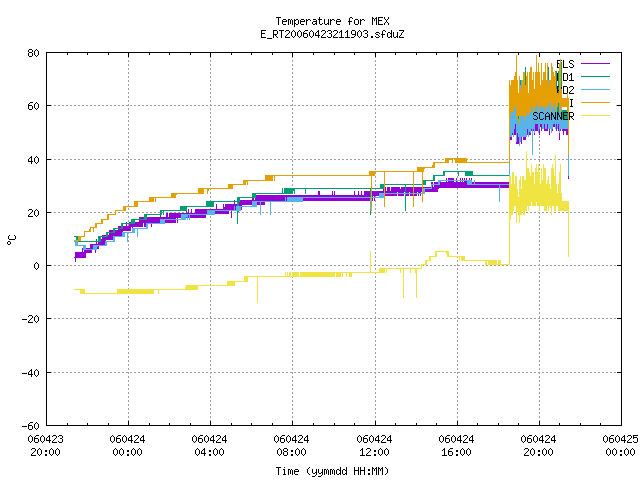Image resolution: width=640 pixels, height=480 pixels.
Task: Click the 060423 20:00 x-axis tick label
Action: [45, 446]
